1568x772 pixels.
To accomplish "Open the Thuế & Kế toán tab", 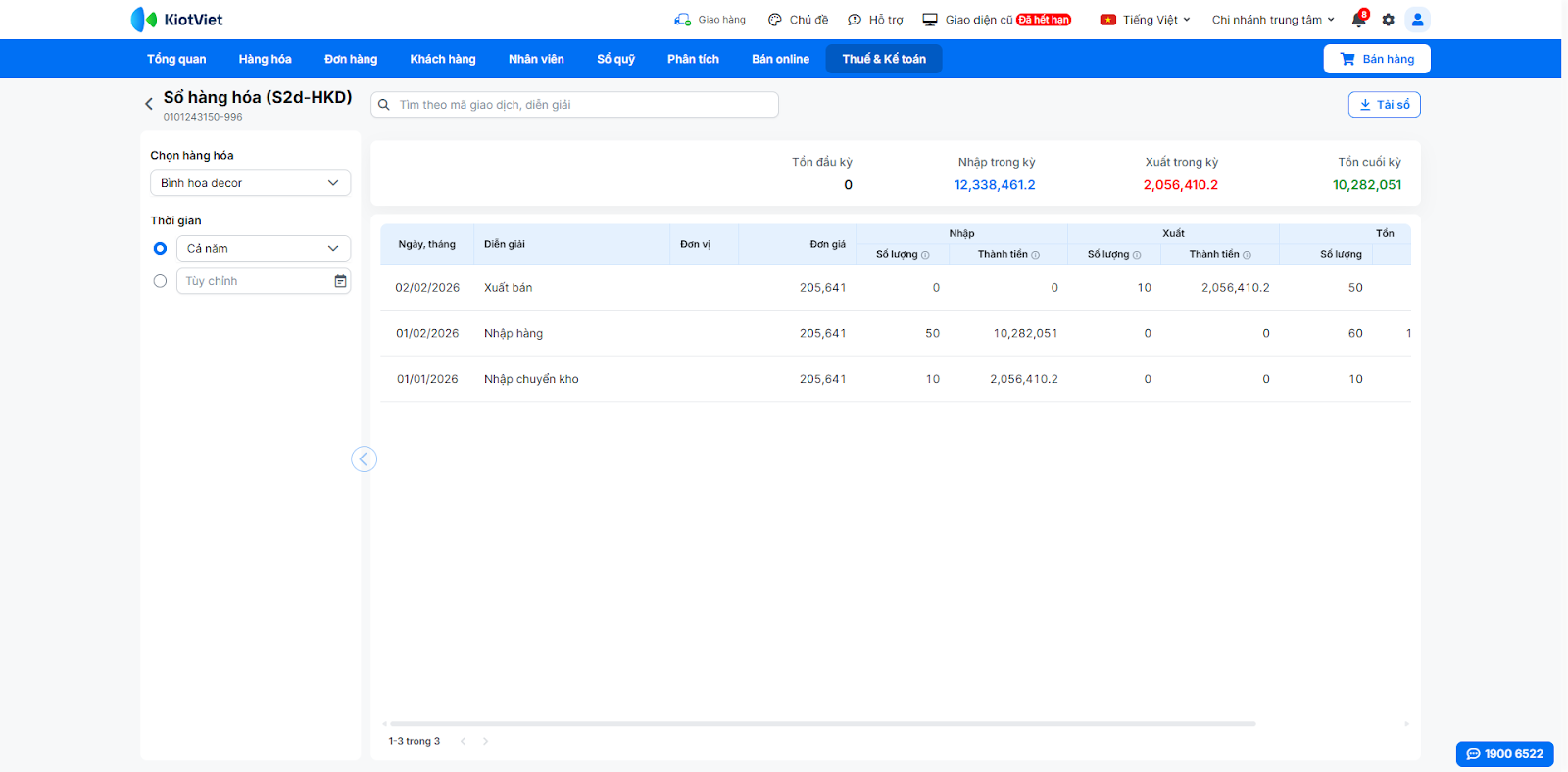I will (883, 59).
